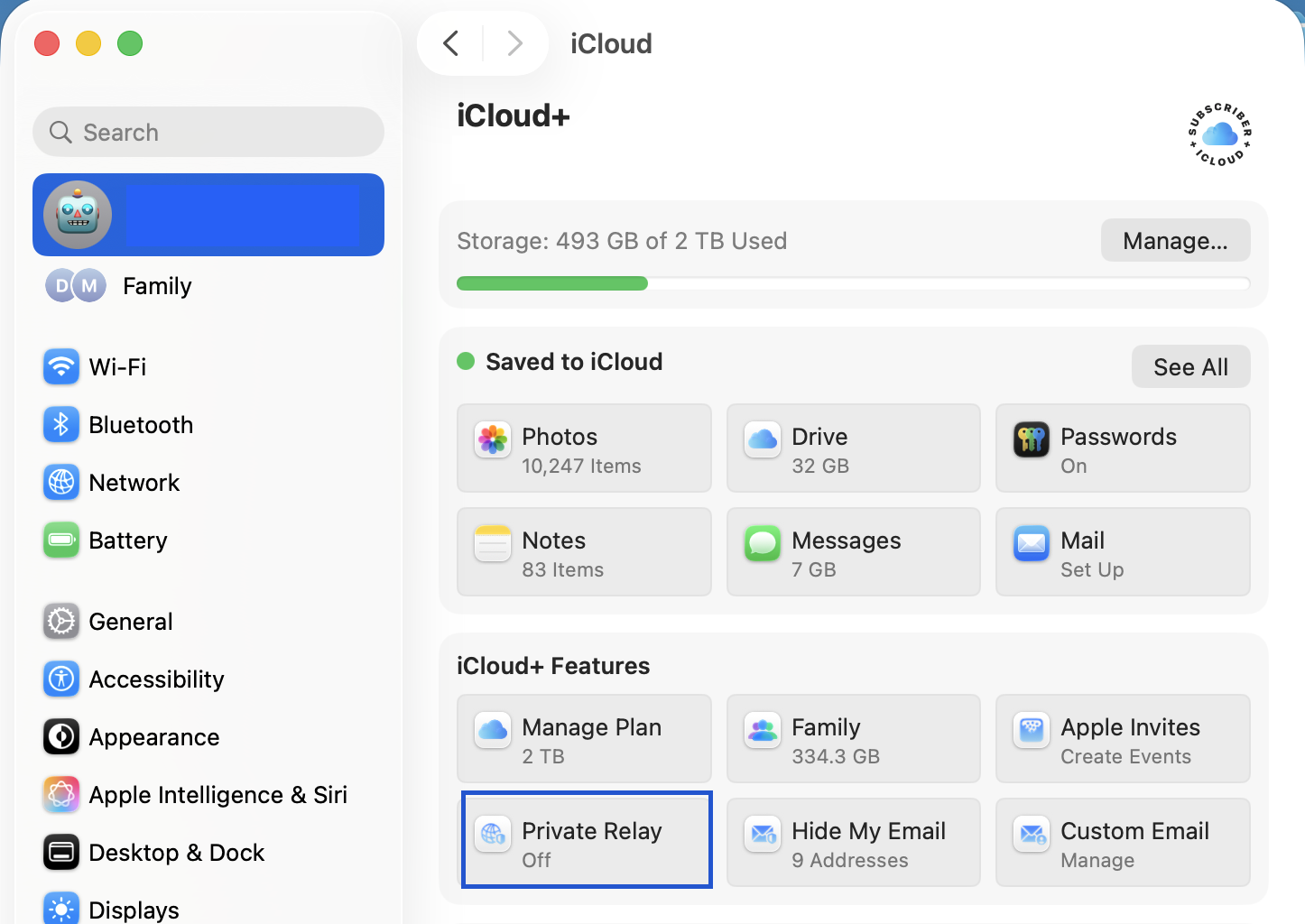1305x924 pixels.
Task: Select Appearance label in the sidebar
Action: [154, 737]
